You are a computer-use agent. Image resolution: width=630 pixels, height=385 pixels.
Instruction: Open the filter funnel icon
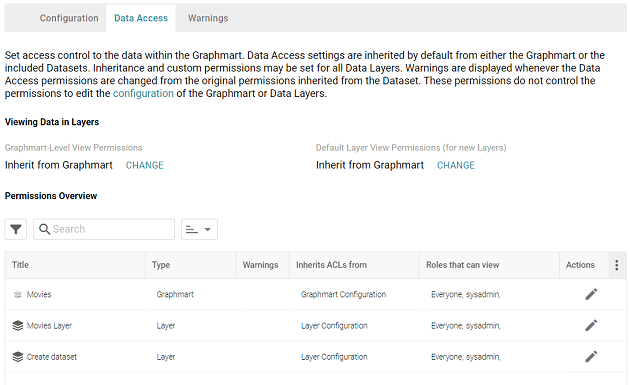[x=16, y=229]
